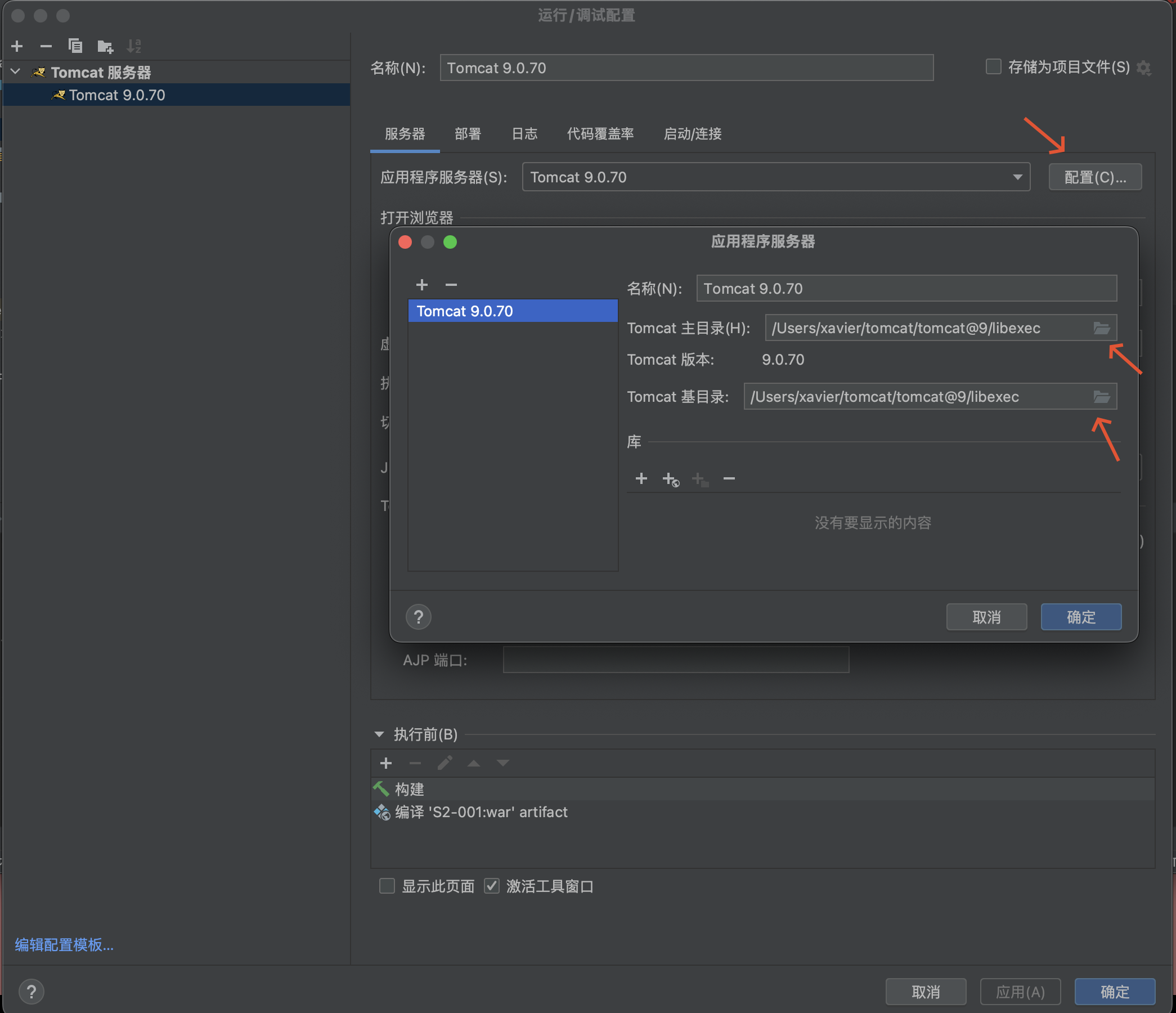
Task: Switch to 部署 tab
Action: [x=468, y=134]
